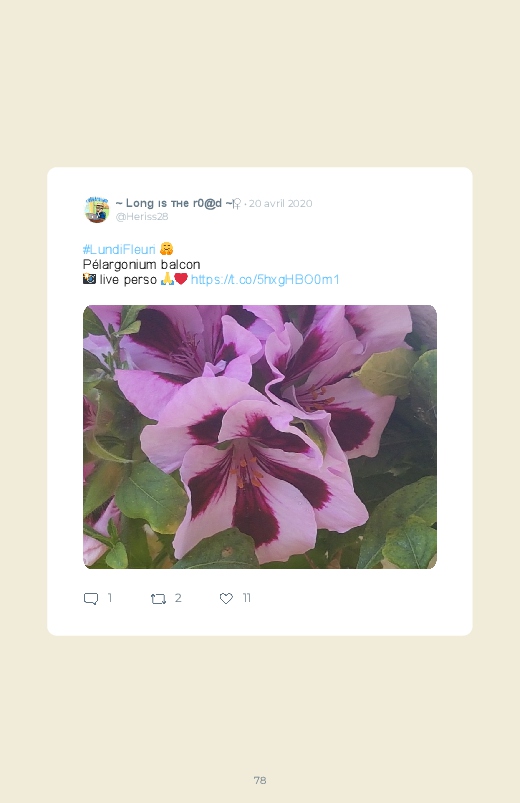520x803 pixels.
Task: Click the retweet count 2
Action: point(178,598)
